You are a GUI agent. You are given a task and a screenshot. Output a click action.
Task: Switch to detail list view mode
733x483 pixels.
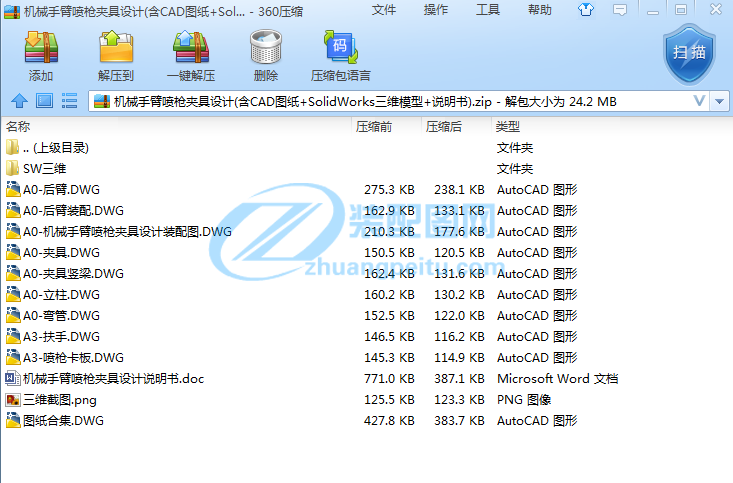(x=69, y=101)
